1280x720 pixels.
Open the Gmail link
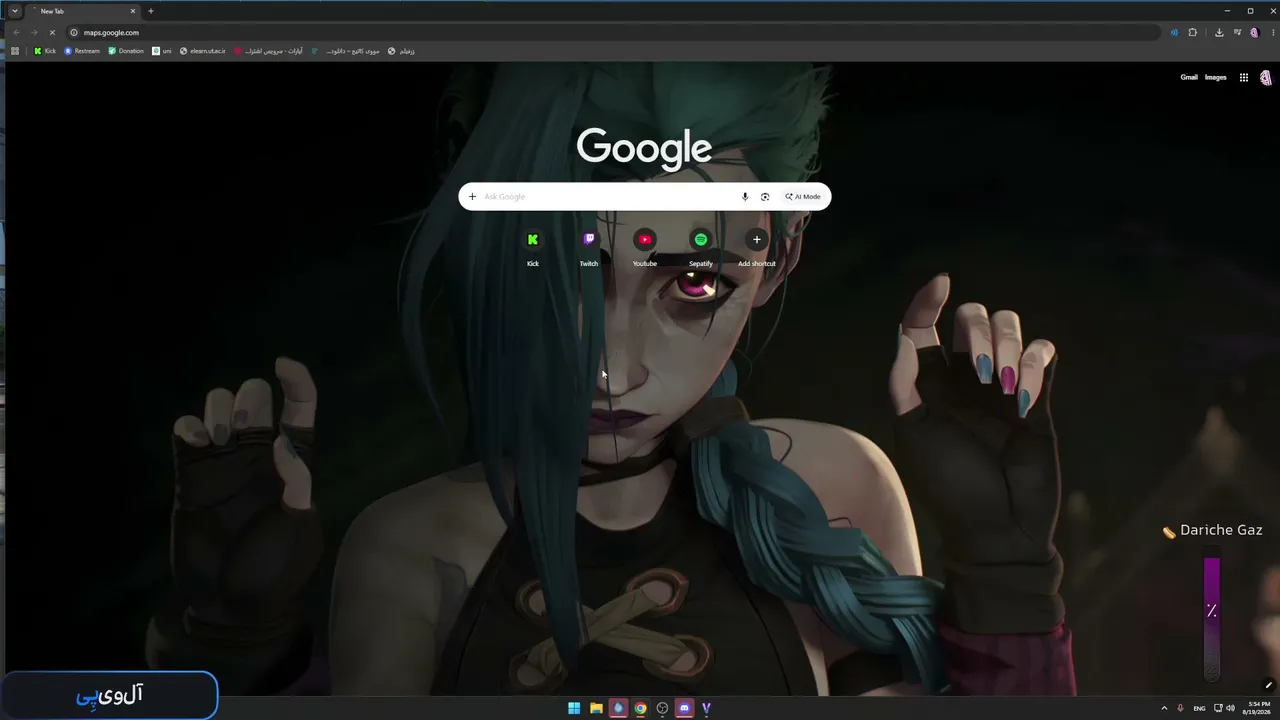click(1189, 77)
